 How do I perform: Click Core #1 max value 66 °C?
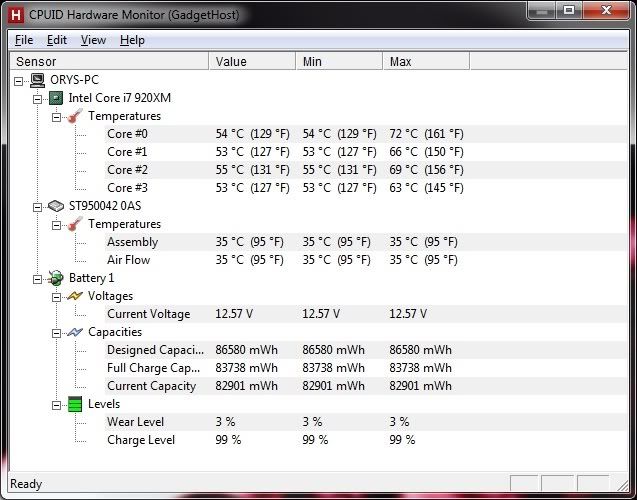(426, 152)
